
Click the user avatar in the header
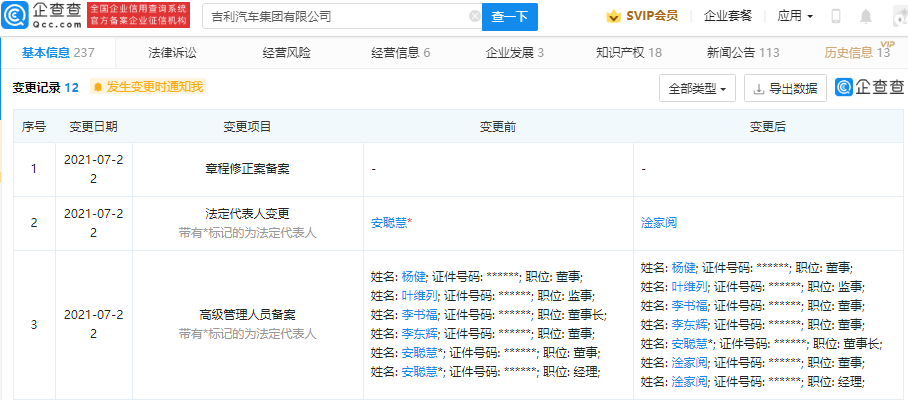(897, 17)
